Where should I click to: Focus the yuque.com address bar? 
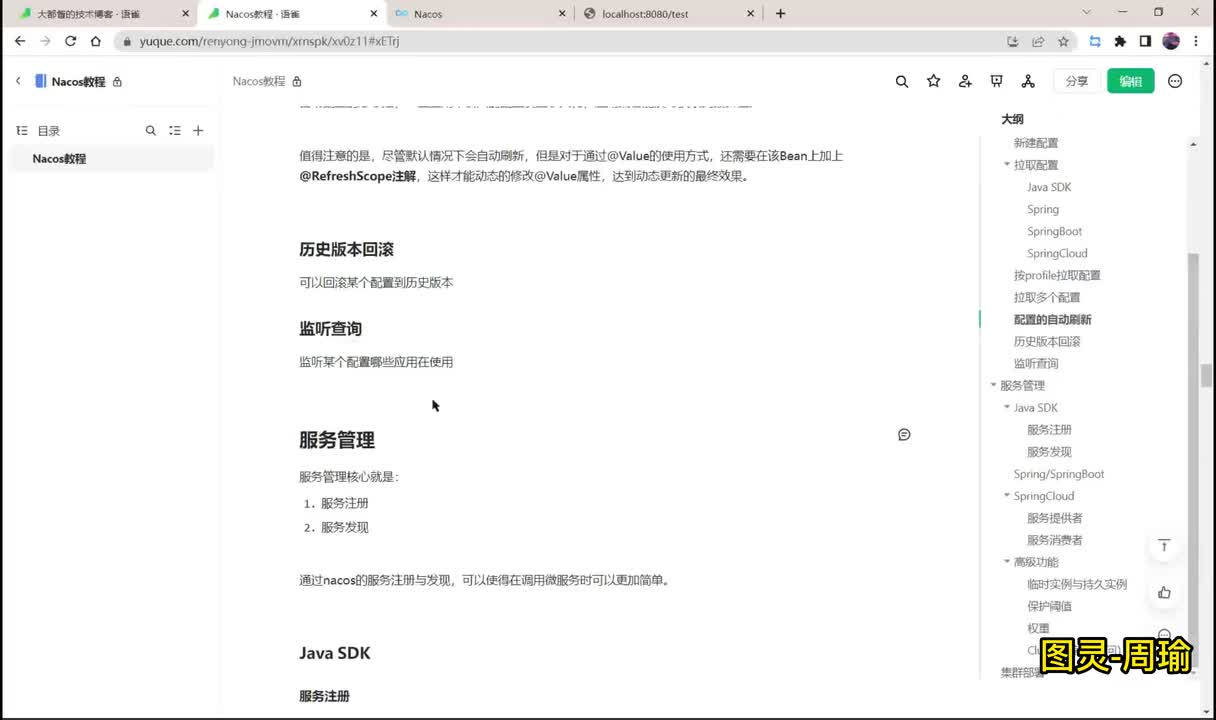[560, 41]
